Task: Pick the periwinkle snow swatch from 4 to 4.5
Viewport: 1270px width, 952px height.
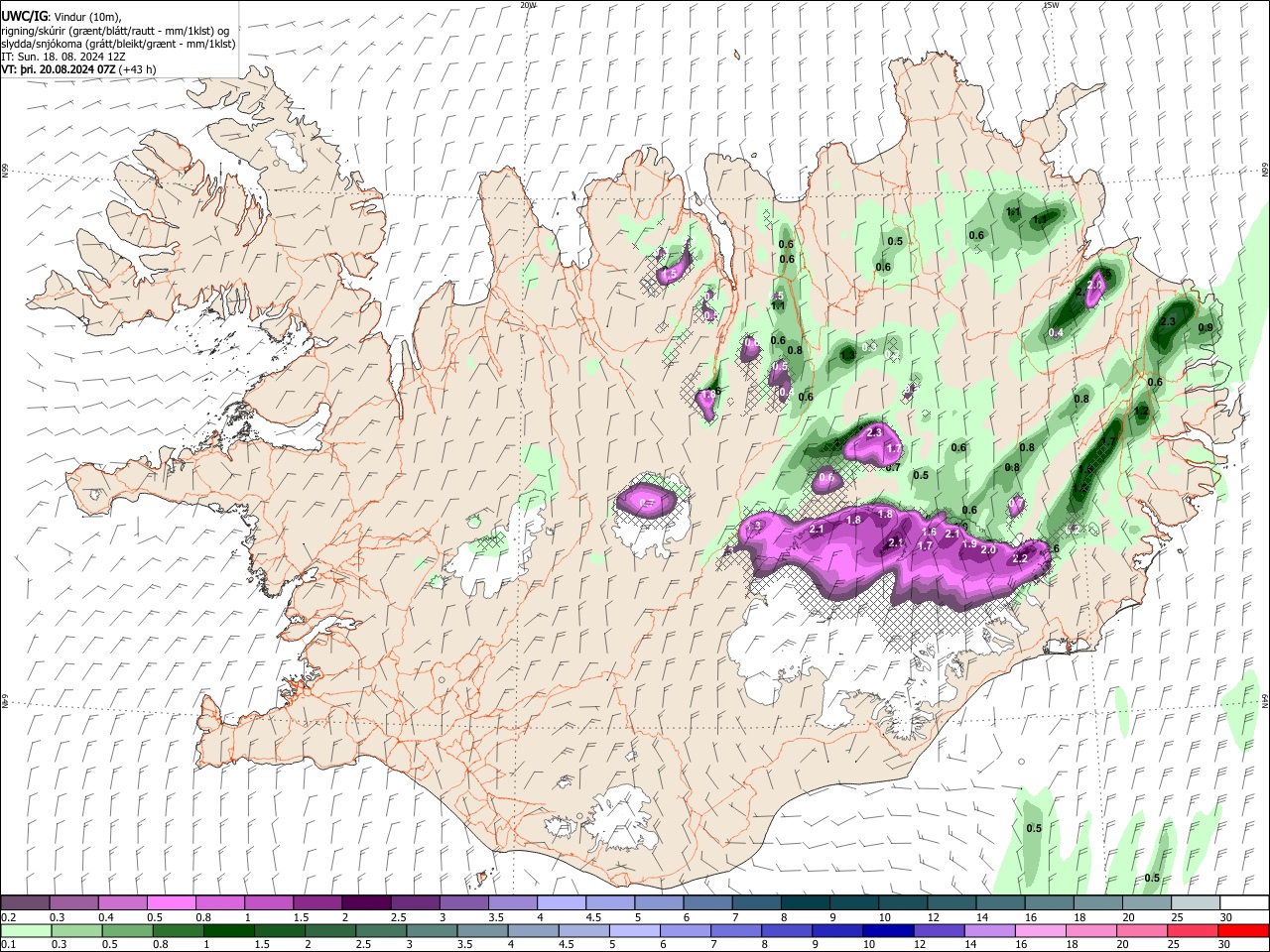Action: pos(561,903)
